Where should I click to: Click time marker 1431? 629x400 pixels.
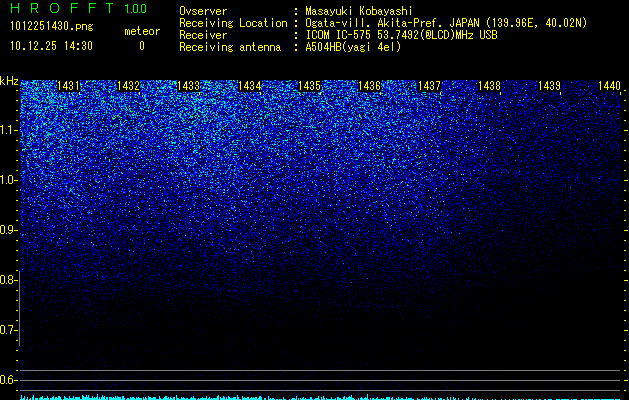click(x=69, y=86)
